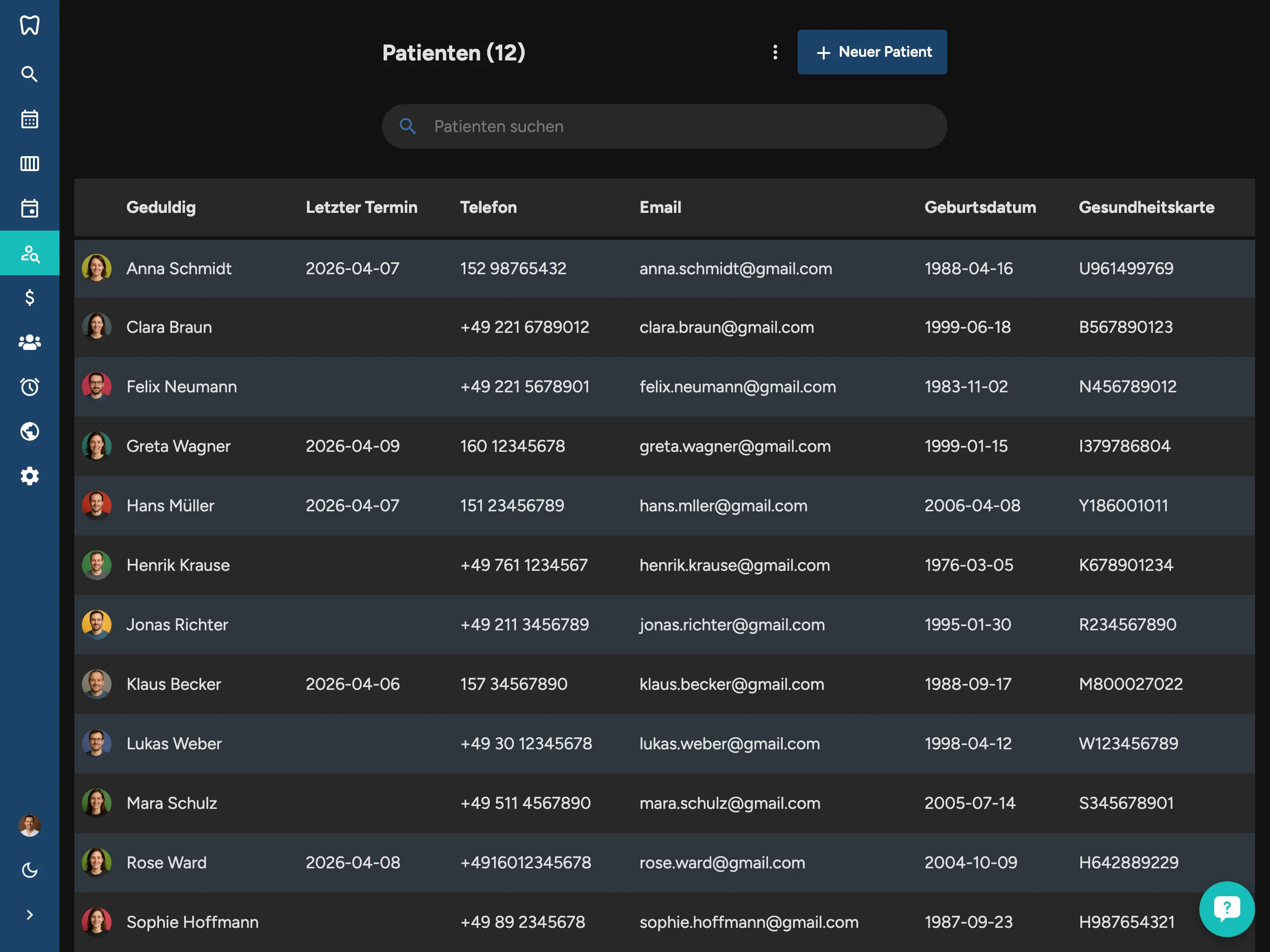
Task: Click the user profile avatar in sidebar
Action: point(29,825)
